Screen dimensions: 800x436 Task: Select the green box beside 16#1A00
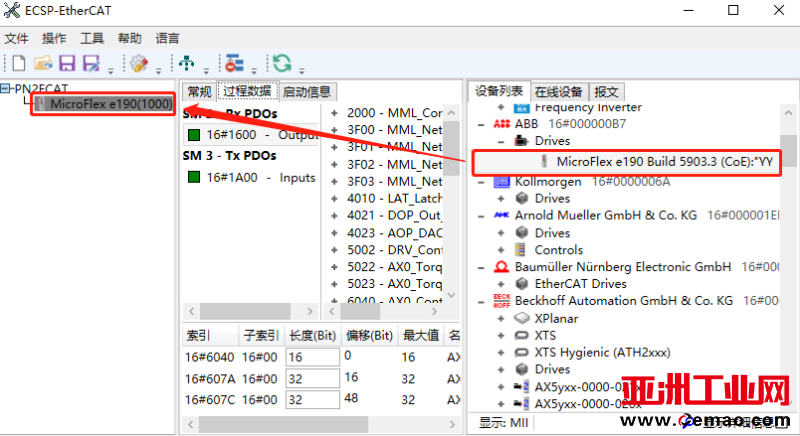click(194, 177)
